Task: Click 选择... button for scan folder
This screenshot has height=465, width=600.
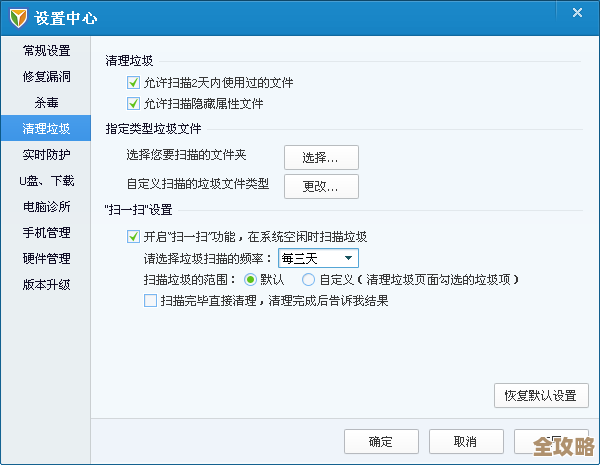Action: point(321,157)
